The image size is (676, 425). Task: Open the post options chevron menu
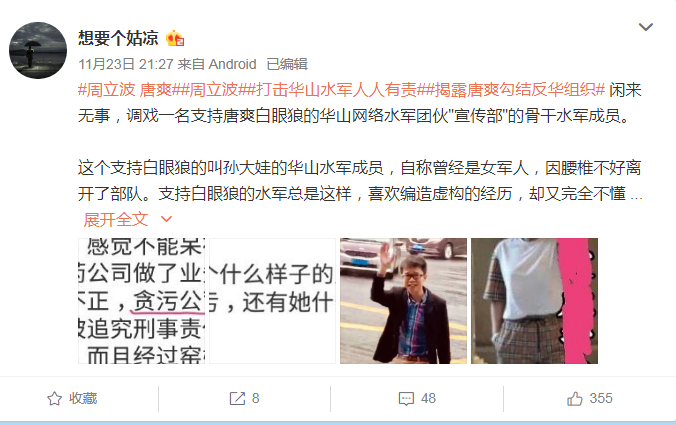[x=645, y=27]
